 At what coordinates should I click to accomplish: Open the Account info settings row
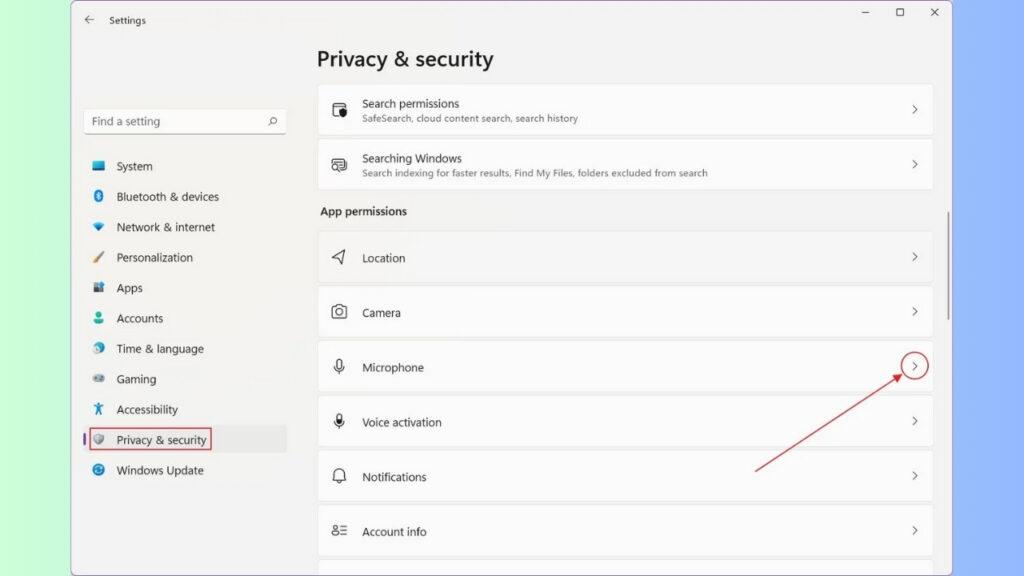pyautogui.click(x=624, y=531)
